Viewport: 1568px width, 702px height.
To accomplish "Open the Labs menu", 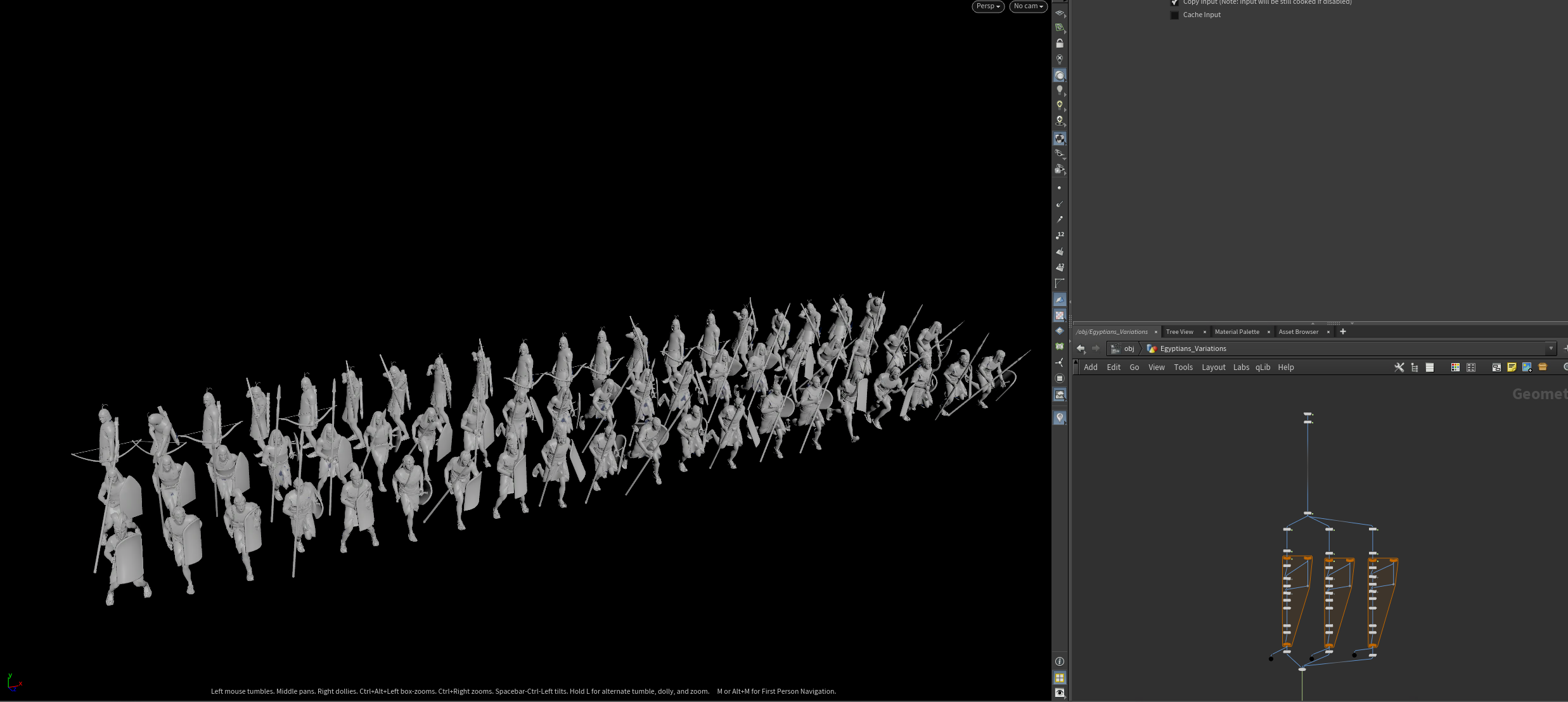I will tap(1241, 367).
